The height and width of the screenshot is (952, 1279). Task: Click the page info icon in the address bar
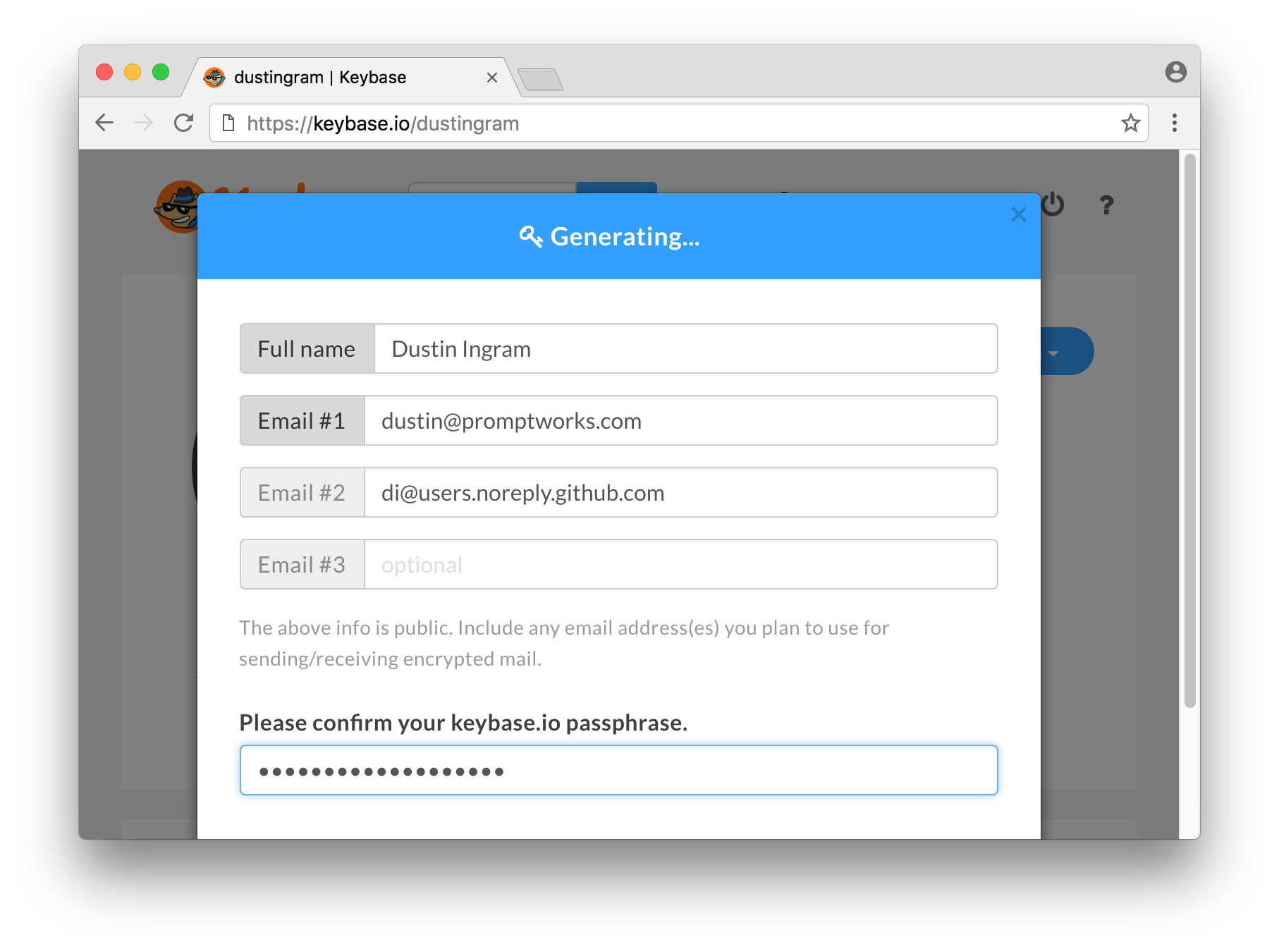point(228,123)
